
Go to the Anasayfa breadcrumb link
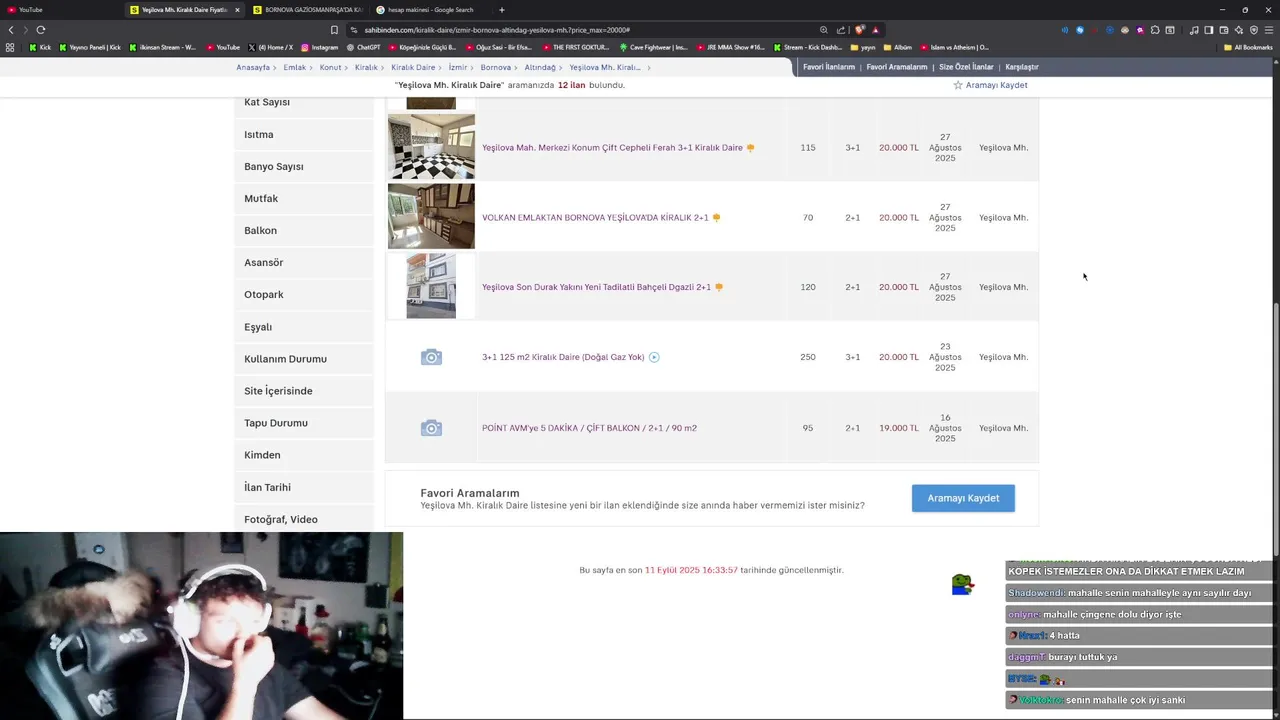[x=253, y=67]
